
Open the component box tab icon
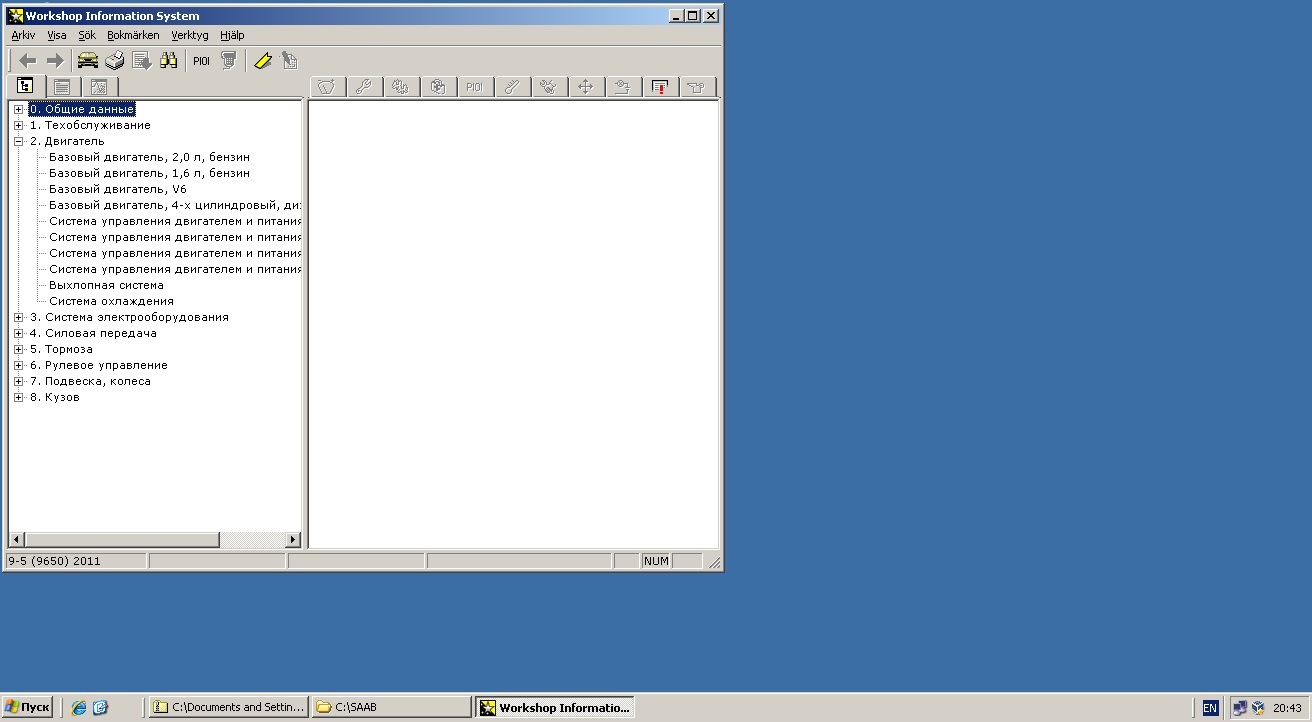click(437, 87)
